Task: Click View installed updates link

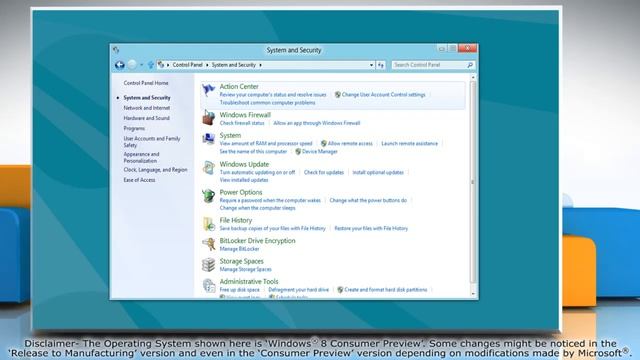Action: coord(244,180)
